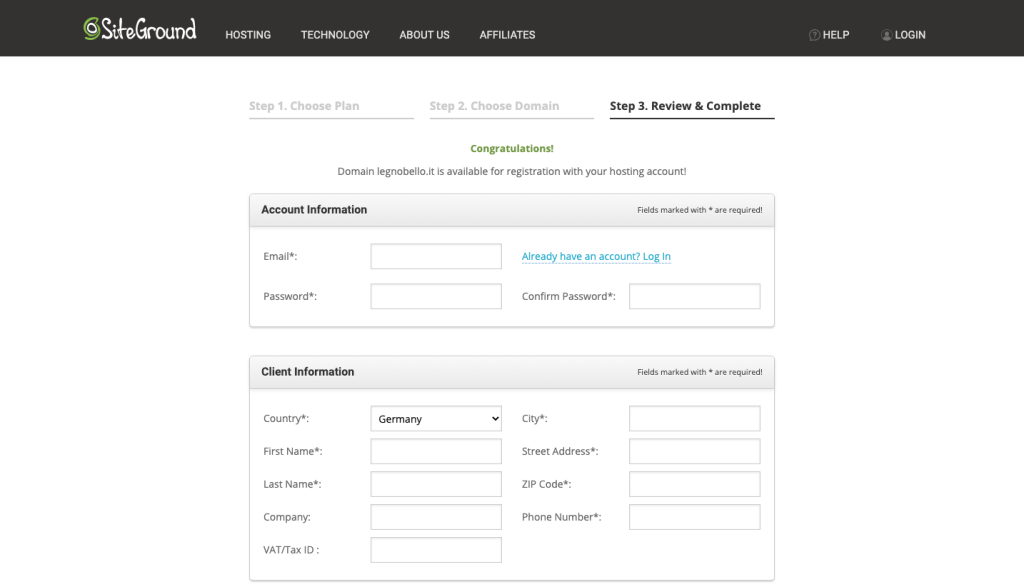Click into the City field

click(x=695, y=419)
